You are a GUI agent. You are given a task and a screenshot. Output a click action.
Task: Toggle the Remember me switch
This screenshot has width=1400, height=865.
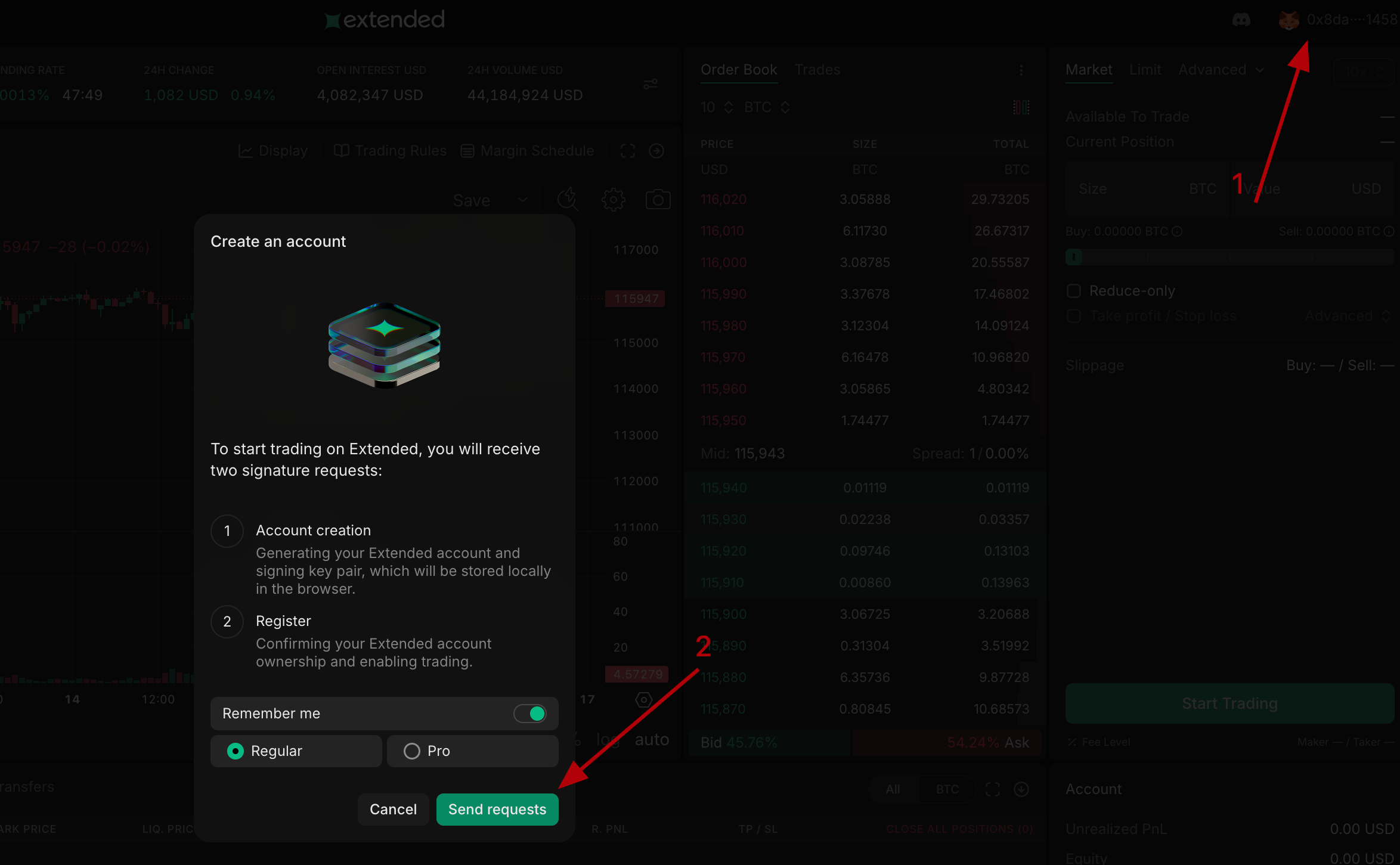point(529,714)
